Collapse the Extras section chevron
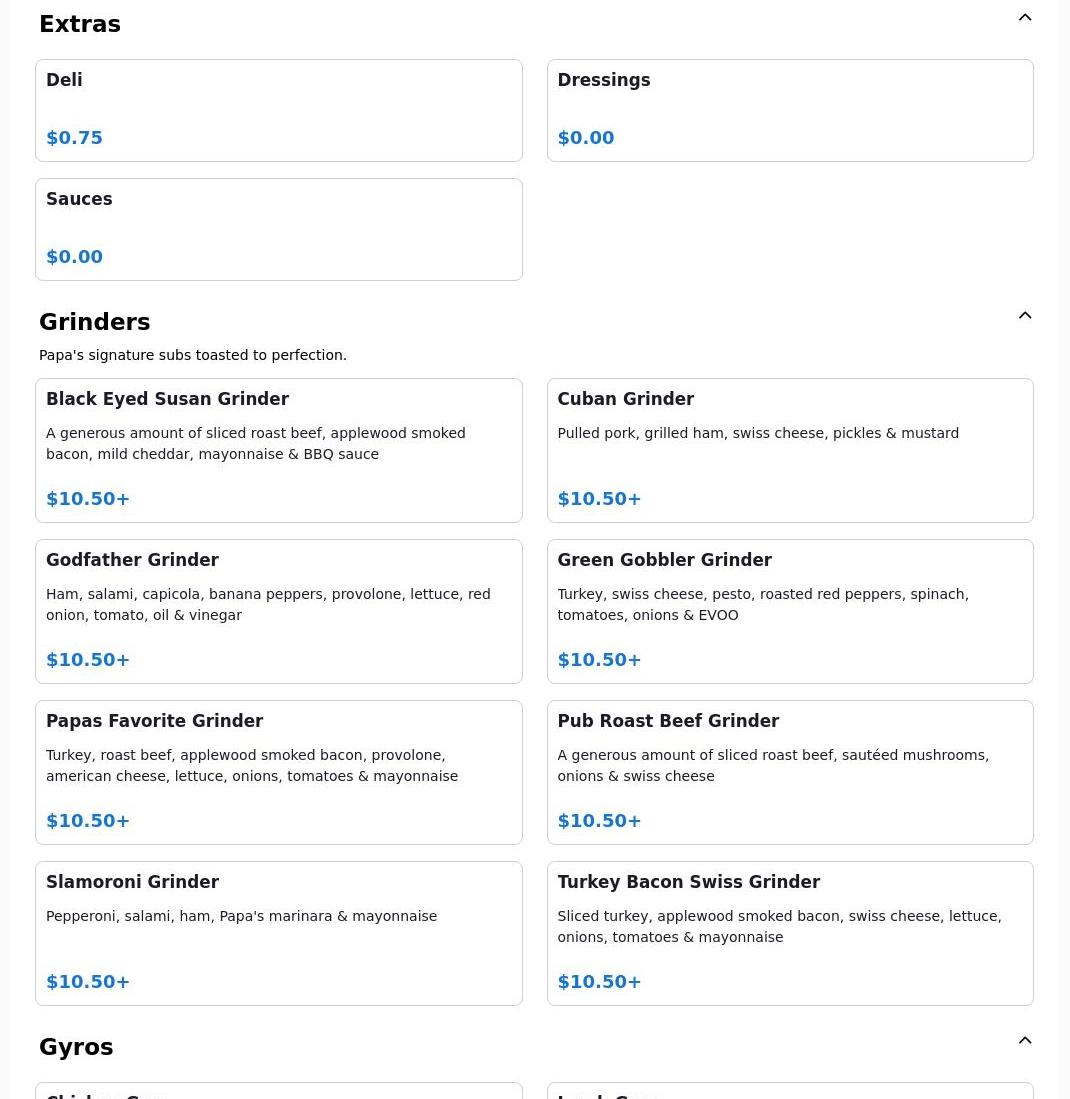 pyautogui.click(x=1025, y=18)
